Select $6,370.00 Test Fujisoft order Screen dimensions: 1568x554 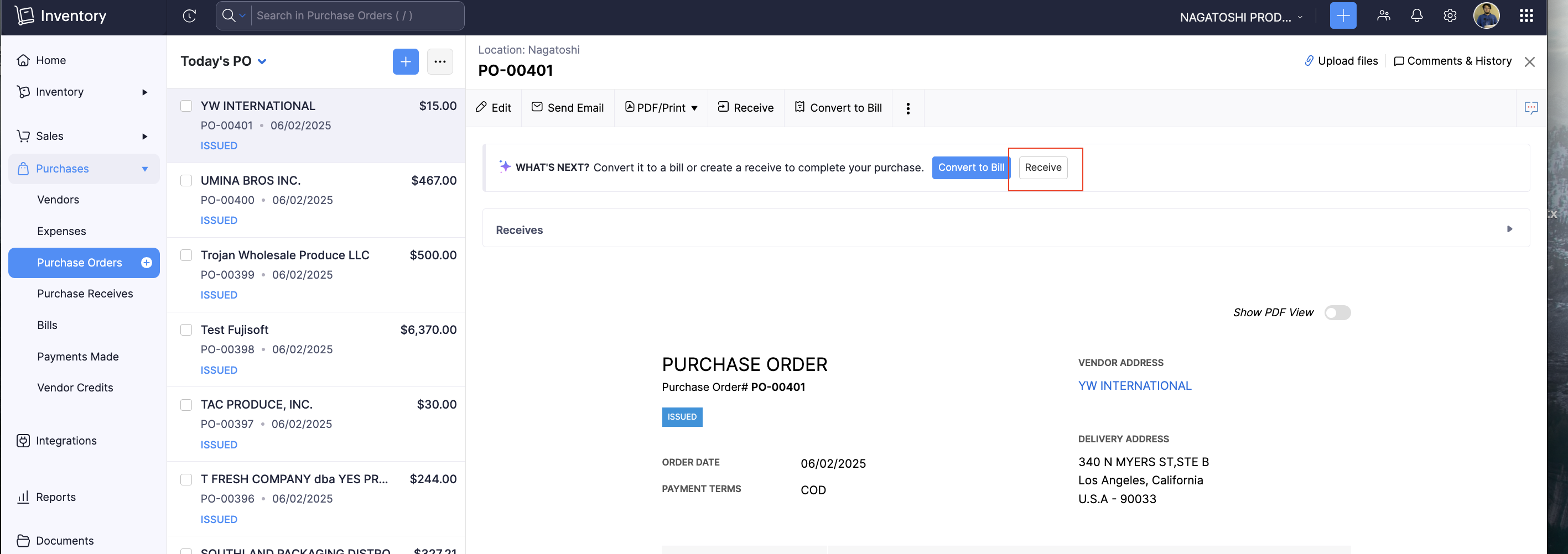(x=316, y=349)
